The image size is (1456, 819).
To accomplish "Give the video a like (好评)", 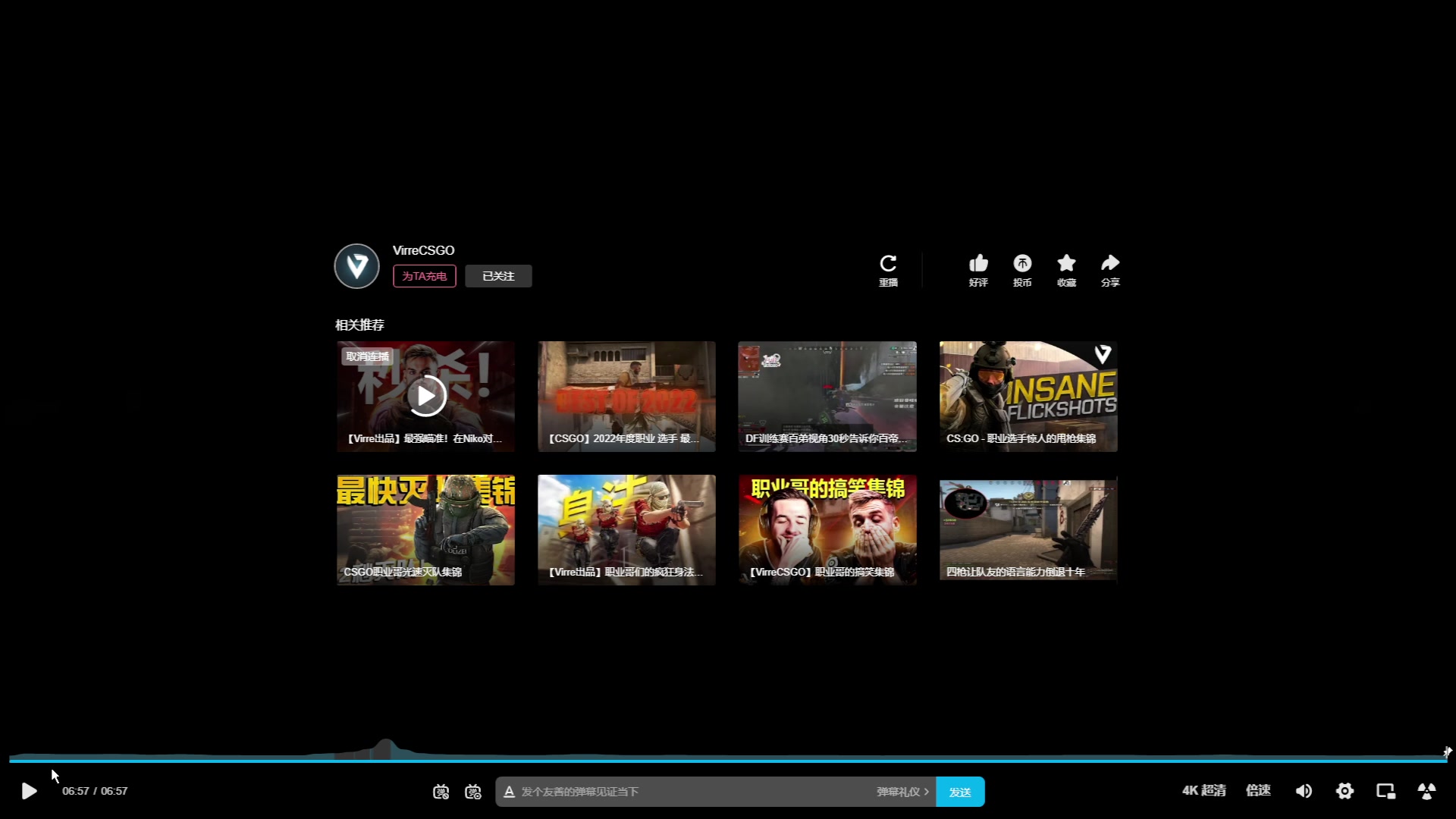I will pyautogui.click(x=978, y=263).
